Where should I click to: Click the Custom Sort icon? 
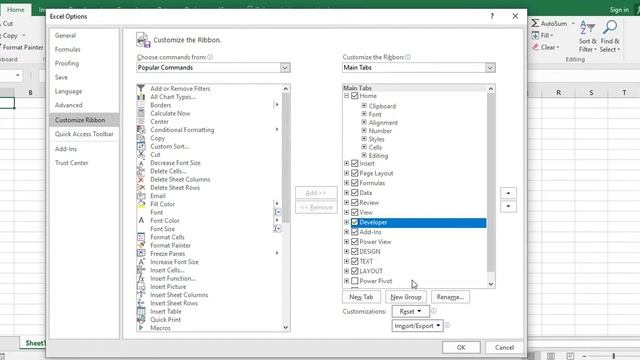pos(141,146)
